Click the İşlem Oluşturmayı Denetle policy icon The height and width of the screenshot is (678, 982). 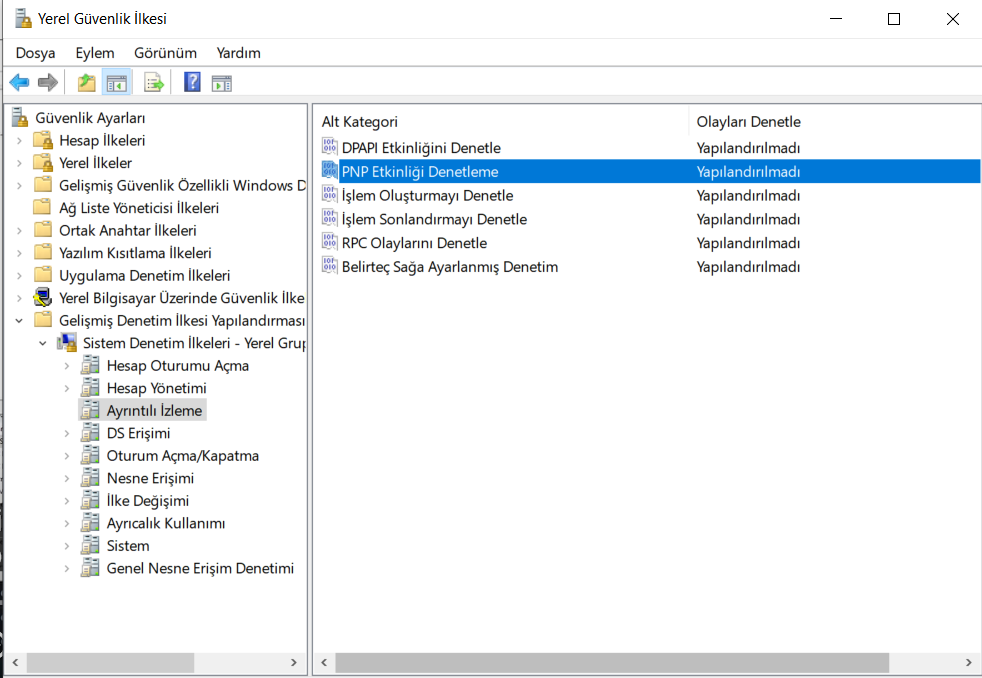pyautogui.click(x=329, y=195)
